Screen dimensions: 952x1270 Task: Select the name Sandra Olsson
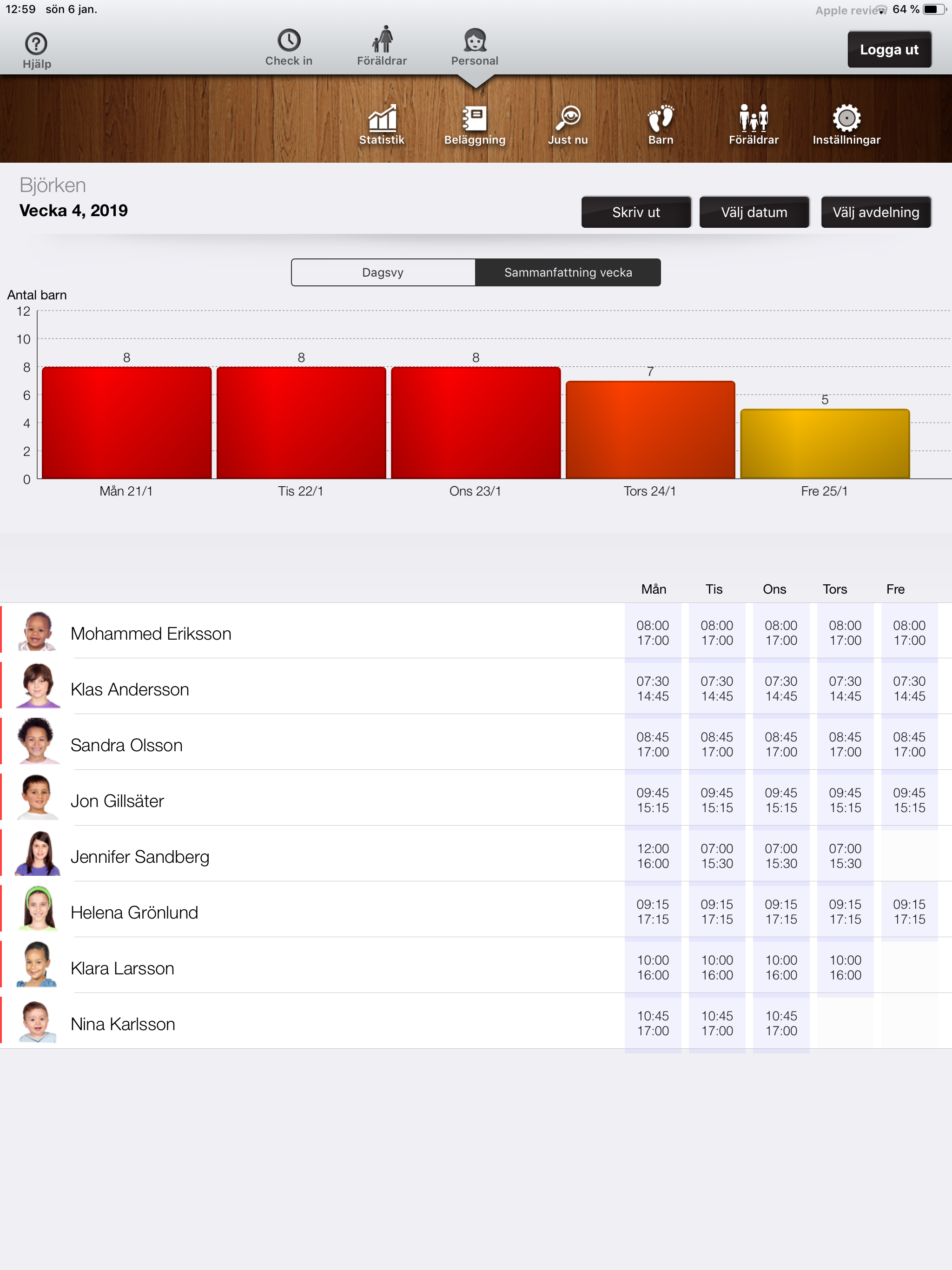pyautogui.click(x=126, y=745)
